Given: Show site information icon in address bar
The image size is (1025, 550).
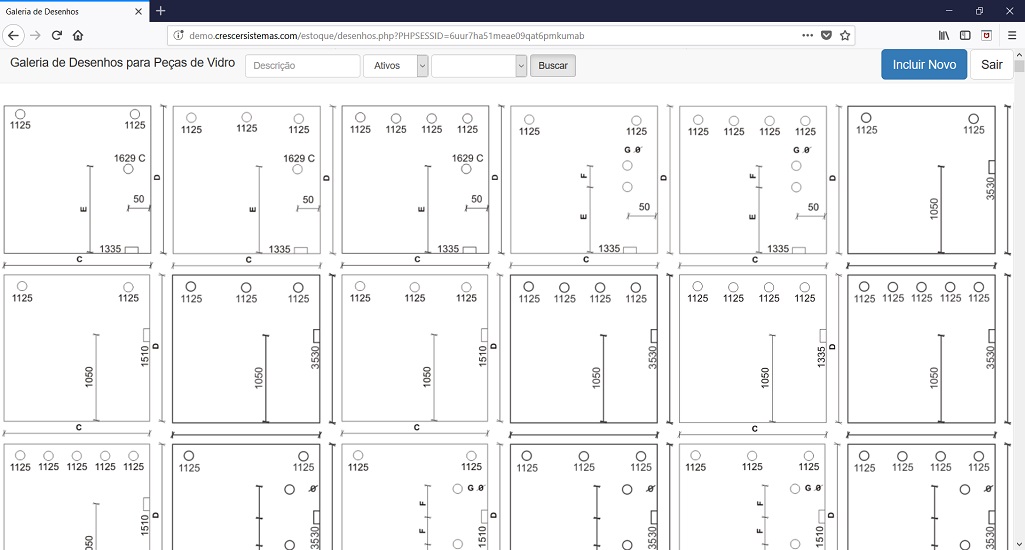Looking at the screenshot, I should click(178, 36).
